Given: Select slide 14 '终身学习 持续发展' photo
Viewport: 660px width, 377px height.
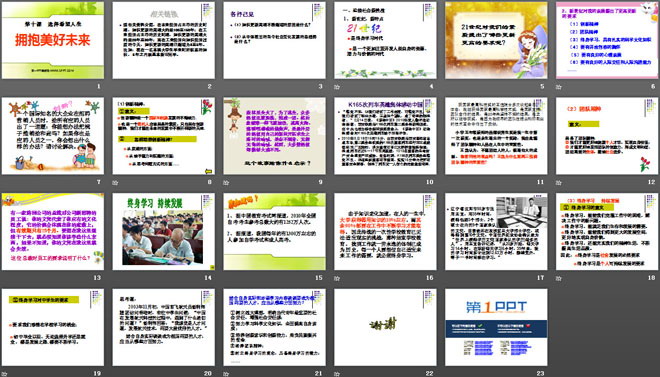Looking at the screenshot, I should 164,231.
